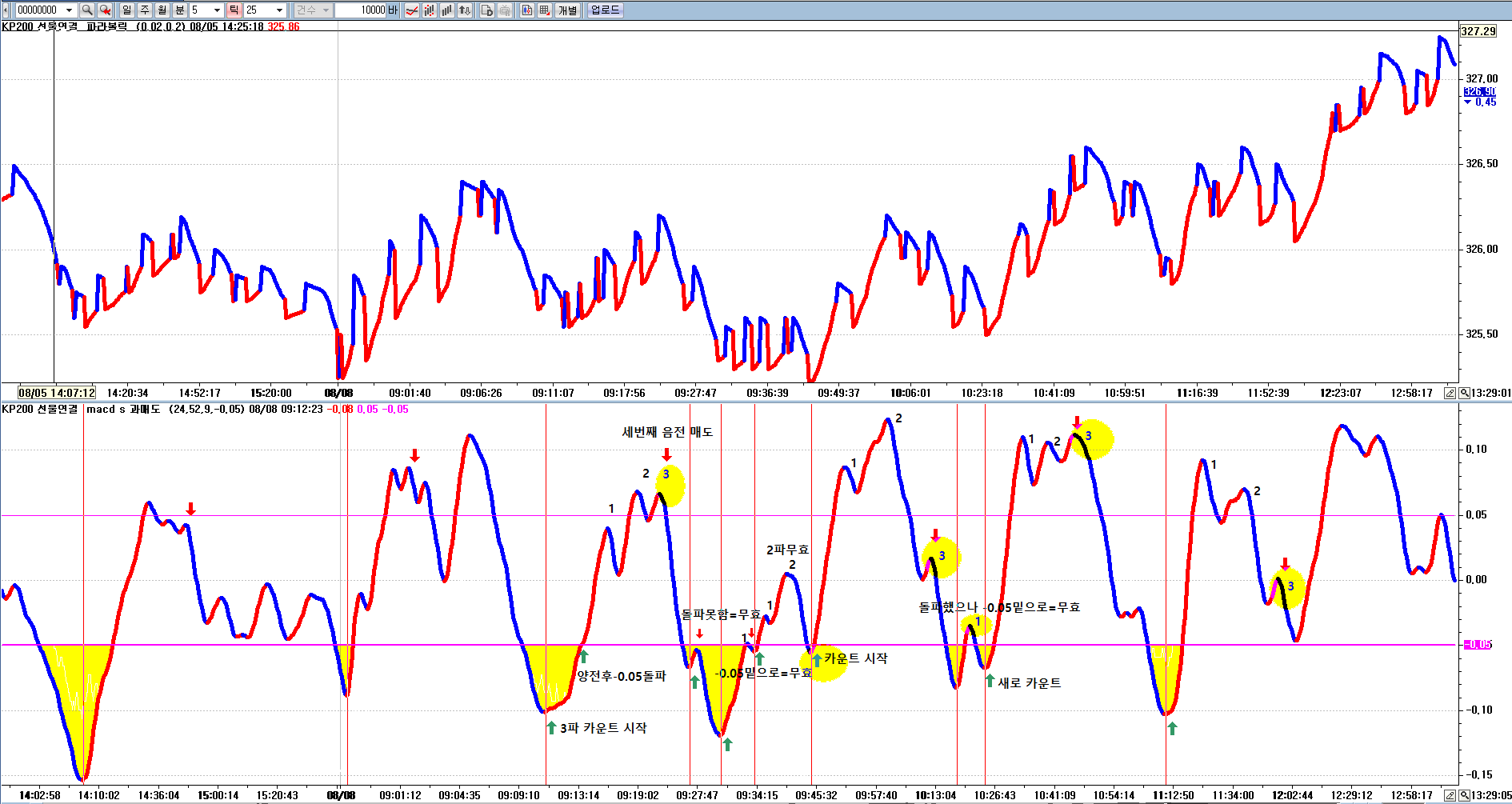1512x804 pixels.
Task: Select the line chart type icon
Action: click(x=412, y=10)
